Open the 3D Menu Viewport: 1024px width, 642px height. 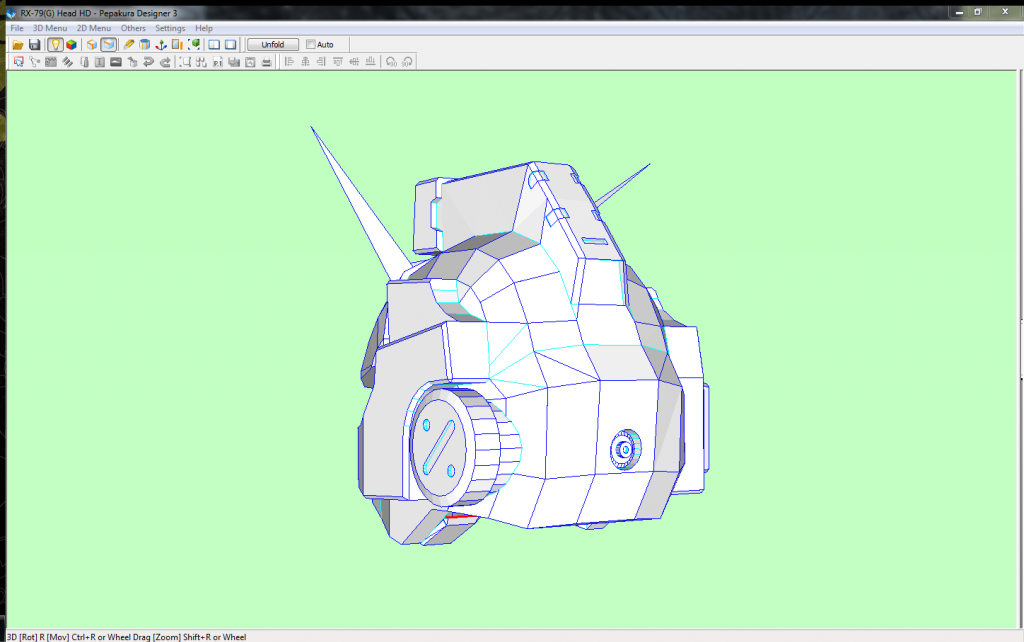click(x=50, y=28)
